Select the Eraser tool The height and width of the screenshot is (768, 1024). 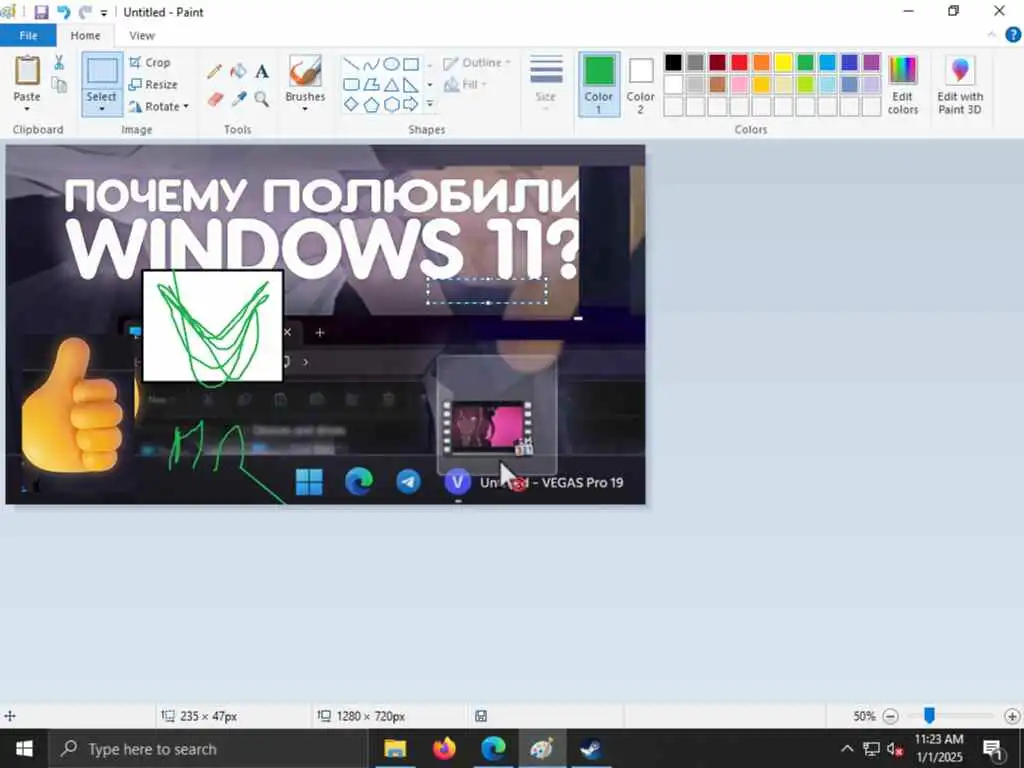click(215, 99)
